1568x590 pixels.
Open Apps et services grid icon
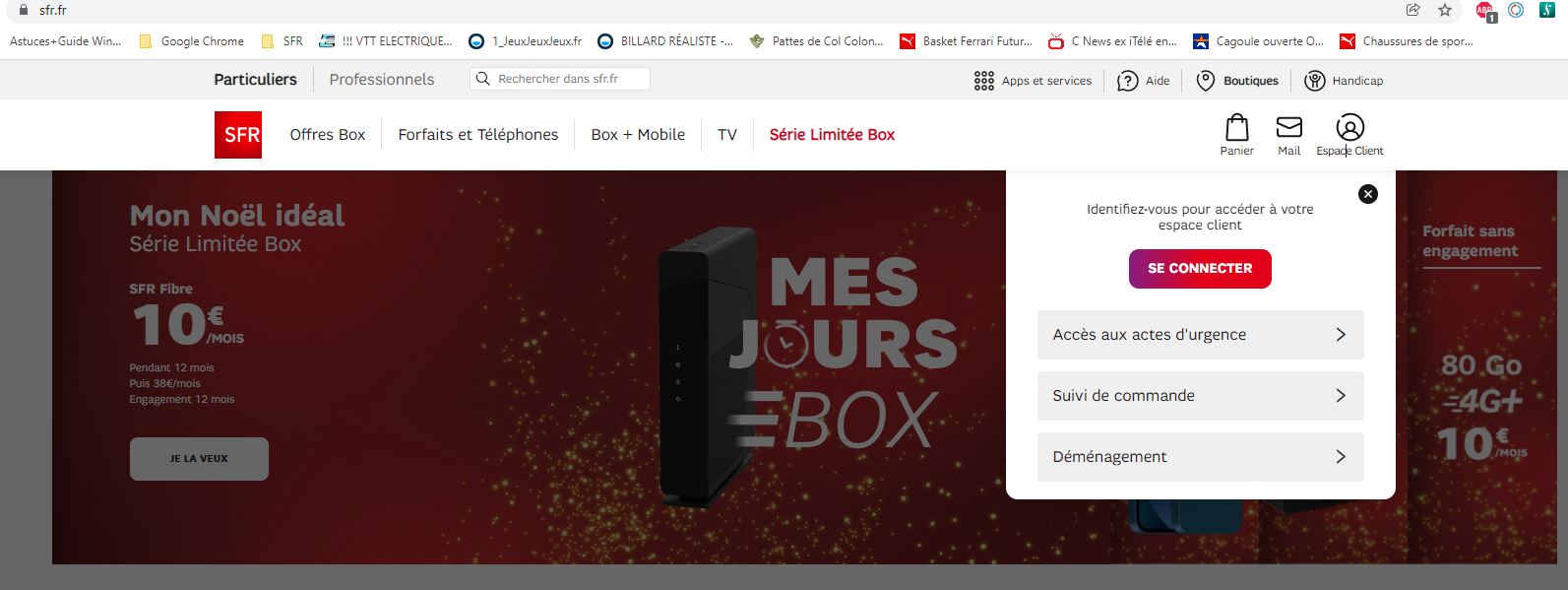984,81
